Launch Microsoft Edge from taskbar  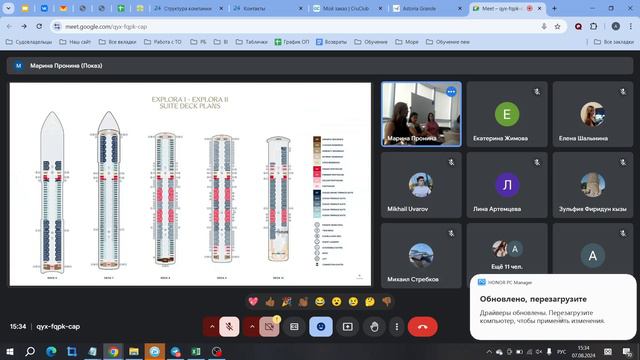point(51,351)
